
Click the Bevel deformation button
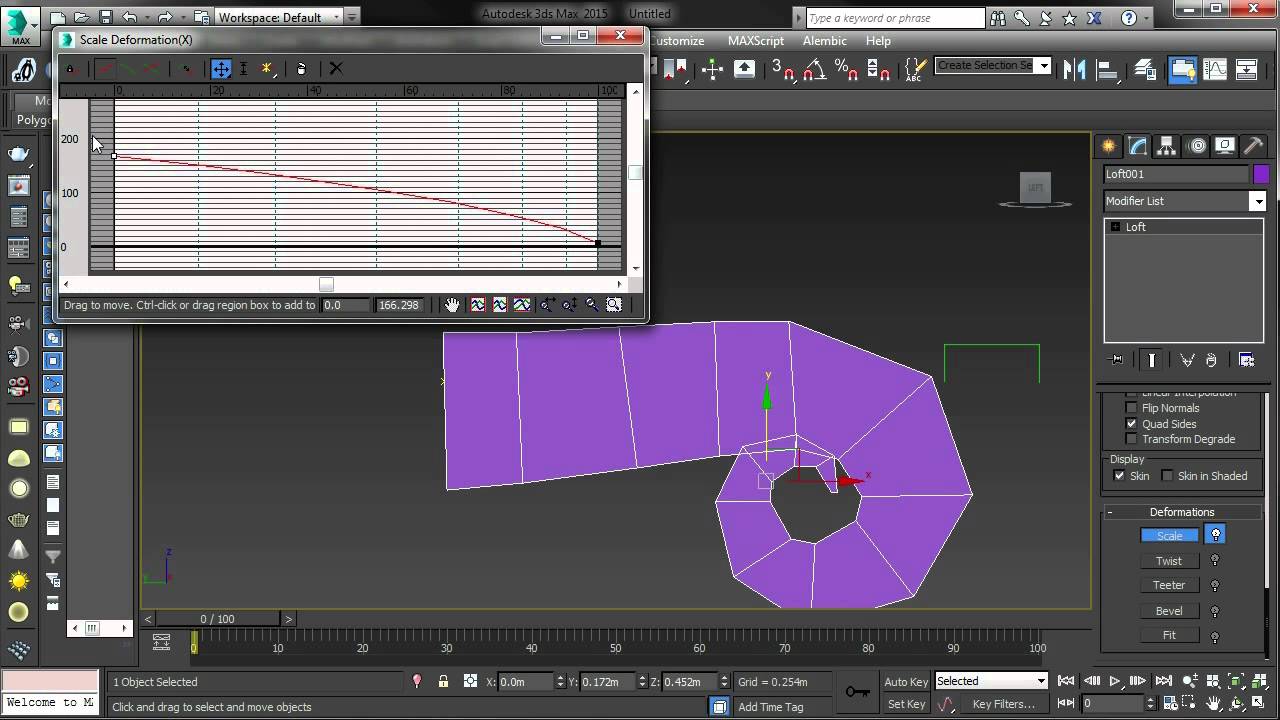(x=1169, y=611)
